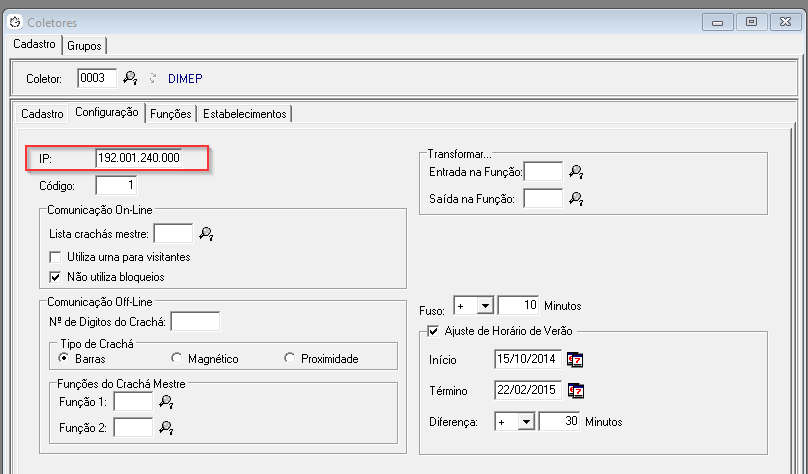Open lookup icon for Função 2
This screenshot has width=808, height=474.
pyautogui.click(x=166, y=427)
